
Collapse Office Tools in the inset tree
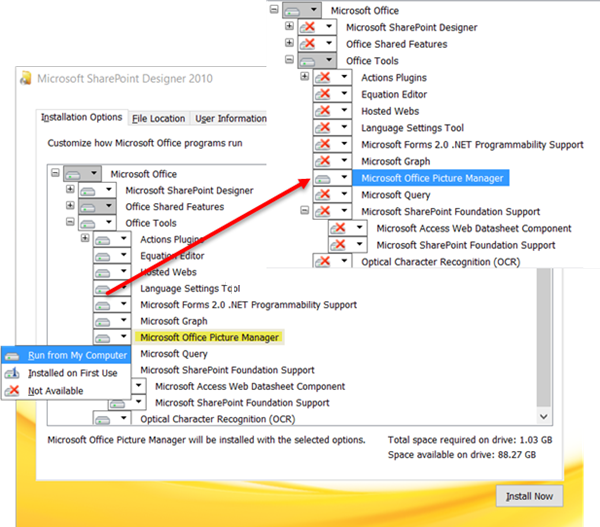pos(289,59)
